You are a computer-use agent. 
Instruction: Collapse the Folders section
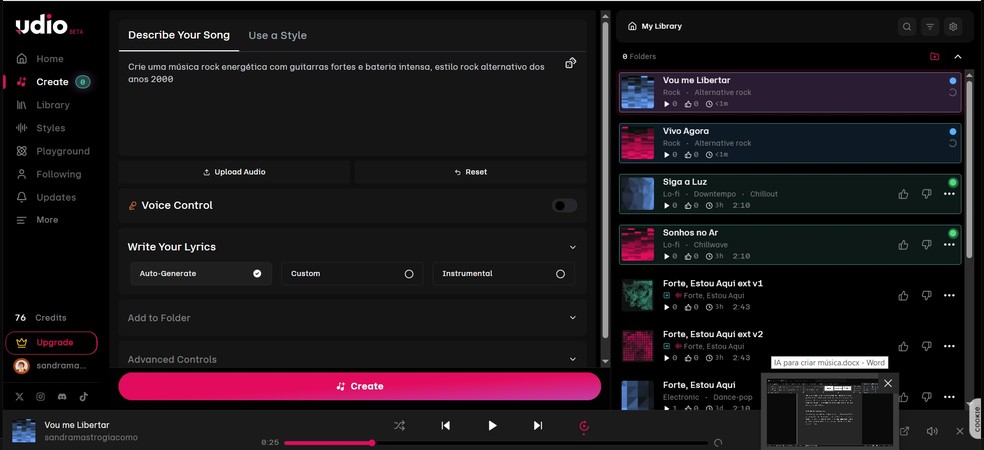pyautogui.click(x=958, y=56)
